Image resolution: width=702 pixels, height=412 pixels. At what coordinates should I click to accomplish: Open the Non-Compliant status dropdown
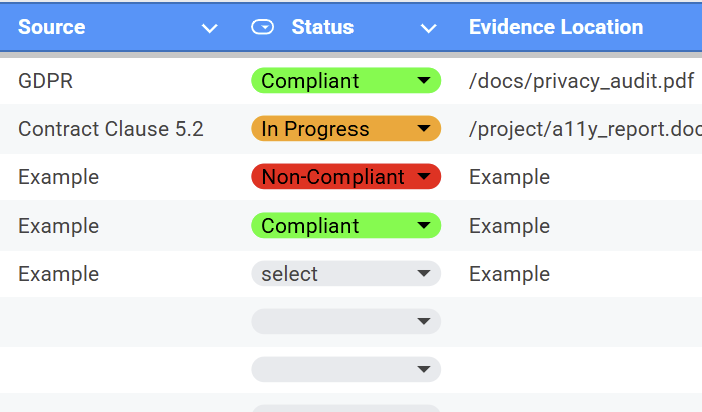[346, 176]
